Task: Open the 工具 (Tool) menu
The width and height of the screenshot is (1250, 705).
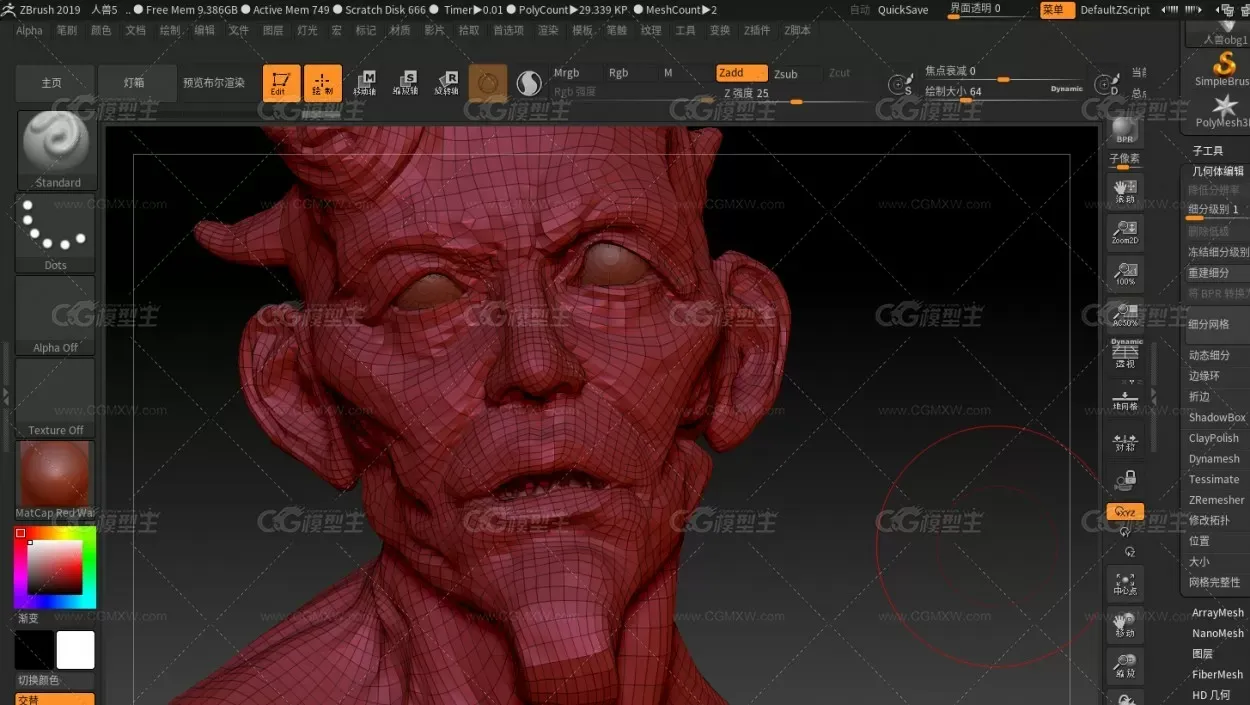Action: point(685,31)
